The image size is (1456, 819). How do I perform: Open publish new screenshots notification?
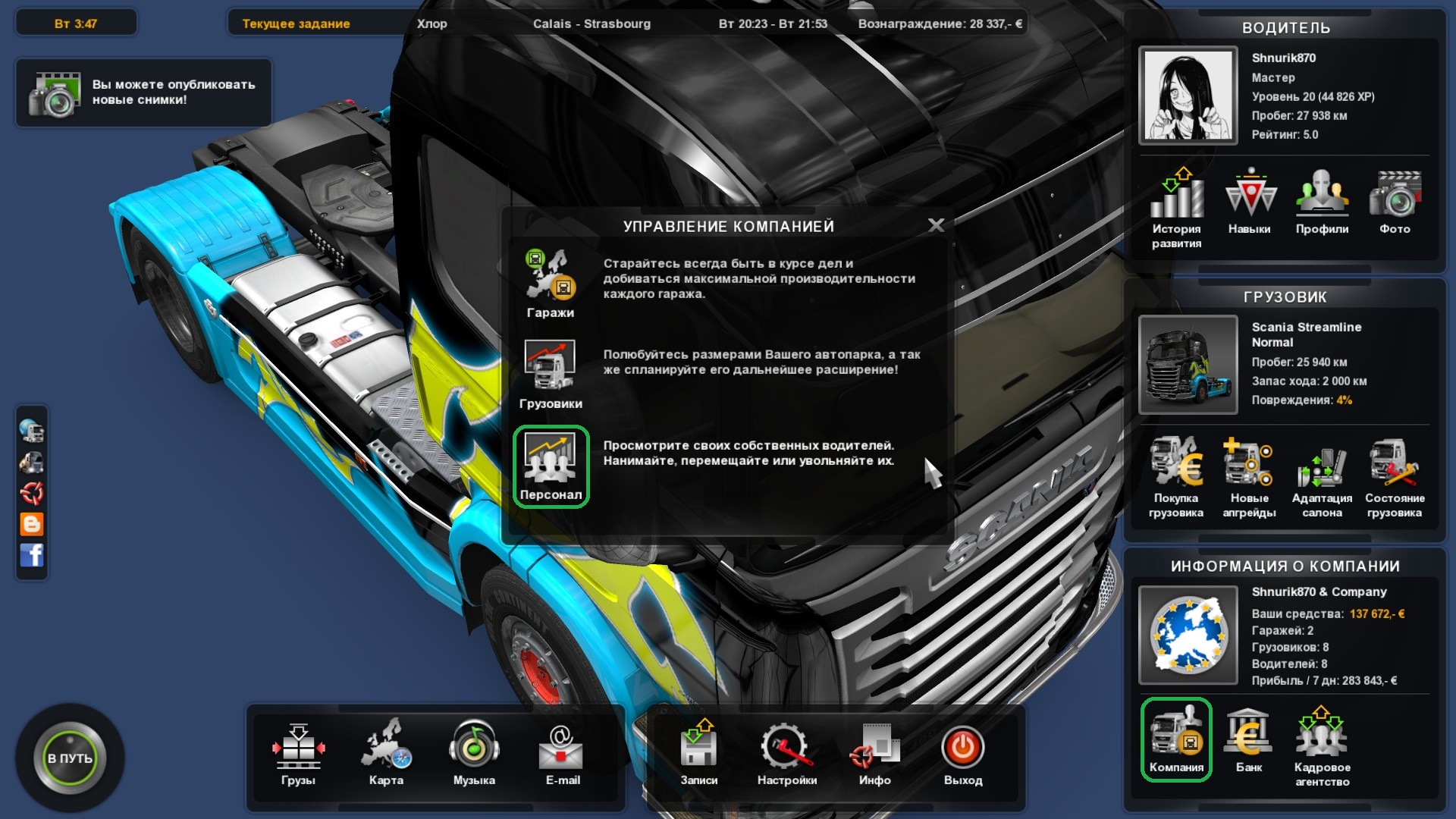point(143,93)
